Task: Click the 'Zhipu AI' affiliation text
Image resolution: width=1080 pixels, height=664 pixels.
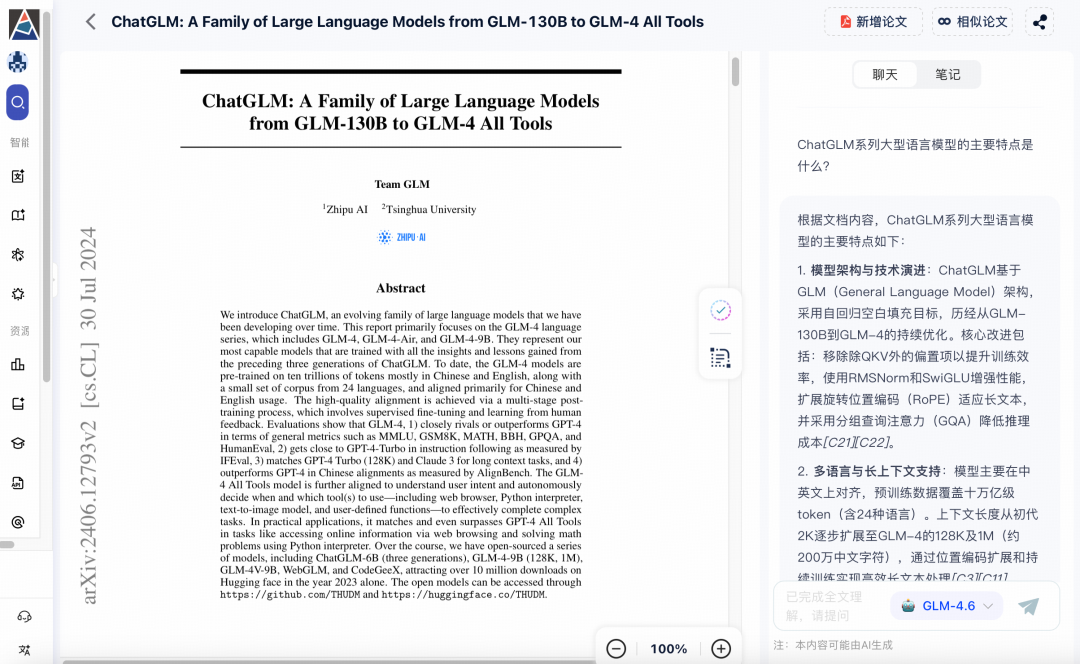Action: [x=345, y=209]
